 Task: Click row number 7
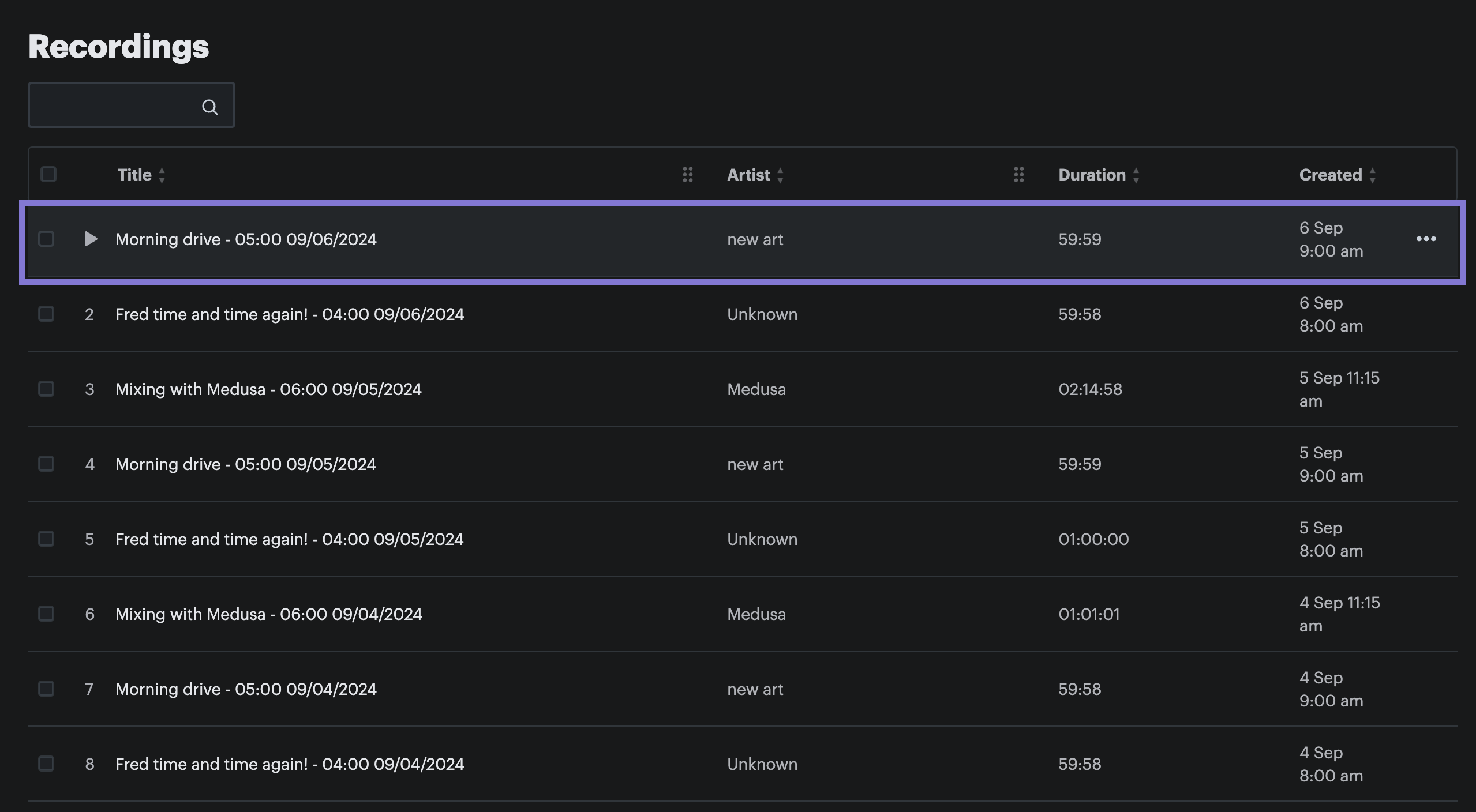pos(89,689)
